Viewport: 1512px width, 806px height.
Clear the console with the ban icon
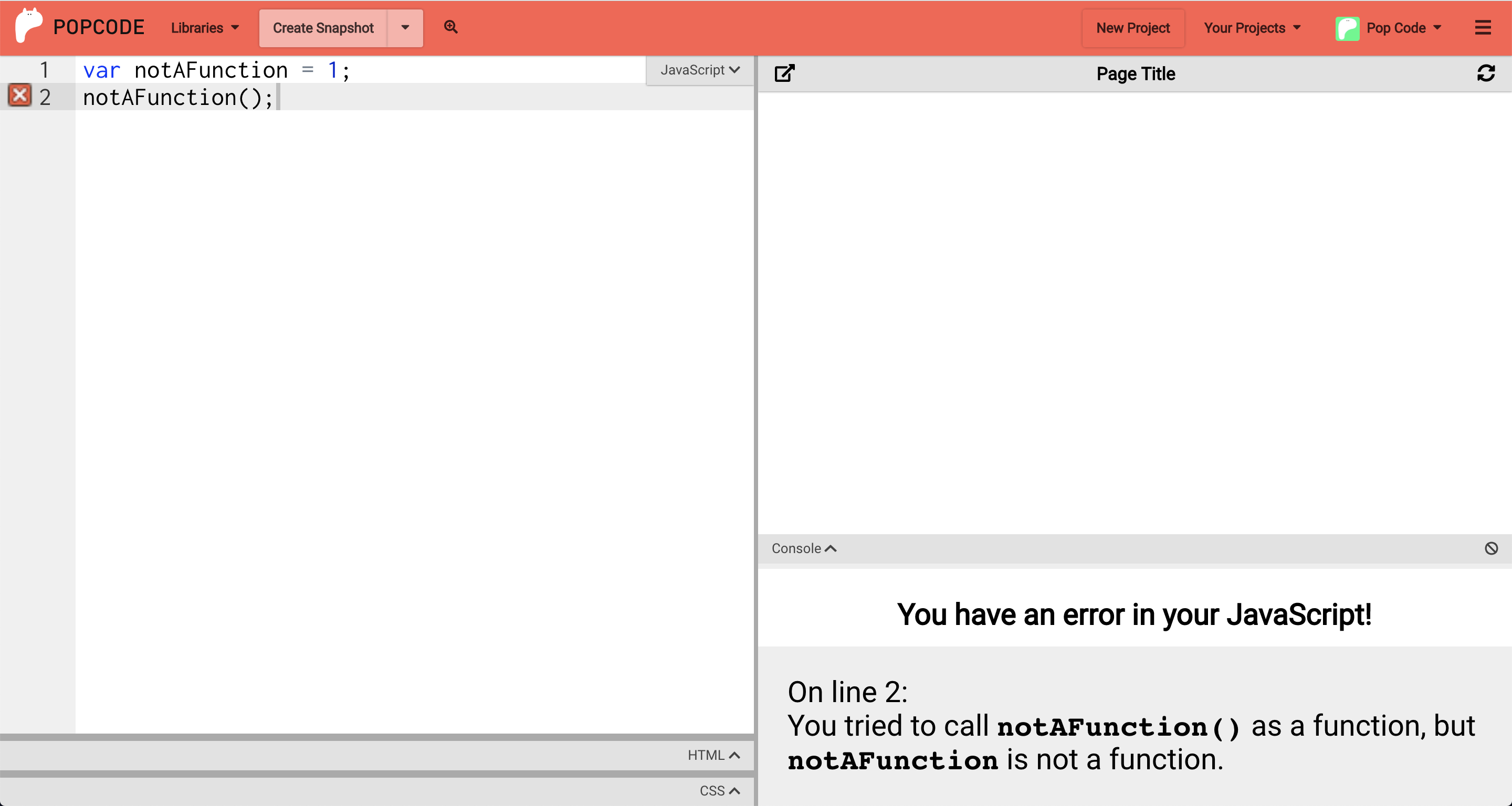(x=1491, y=548)
